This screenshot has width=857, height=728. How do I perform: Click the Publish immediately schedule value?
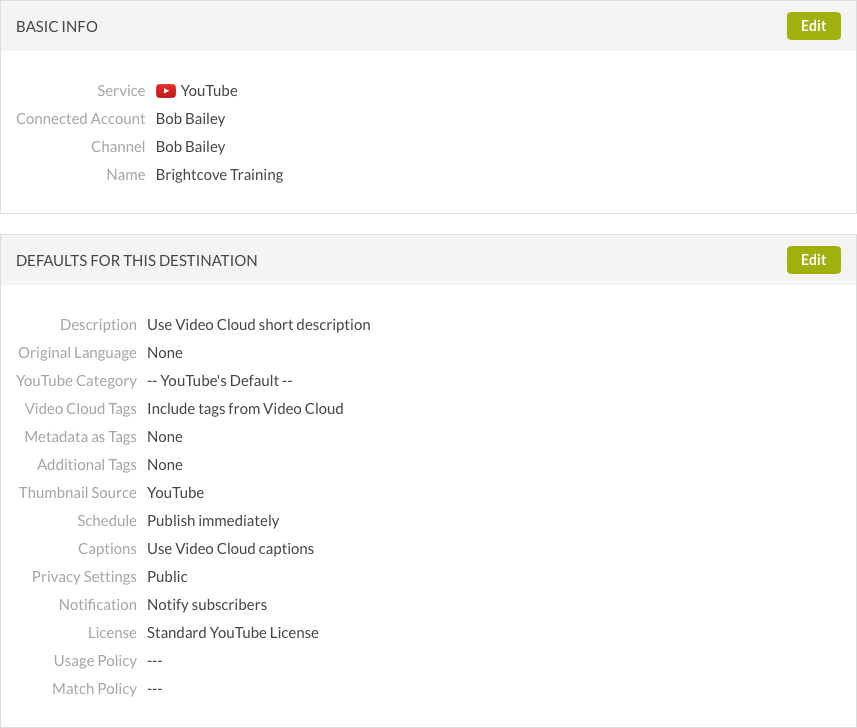pos(213,521)
